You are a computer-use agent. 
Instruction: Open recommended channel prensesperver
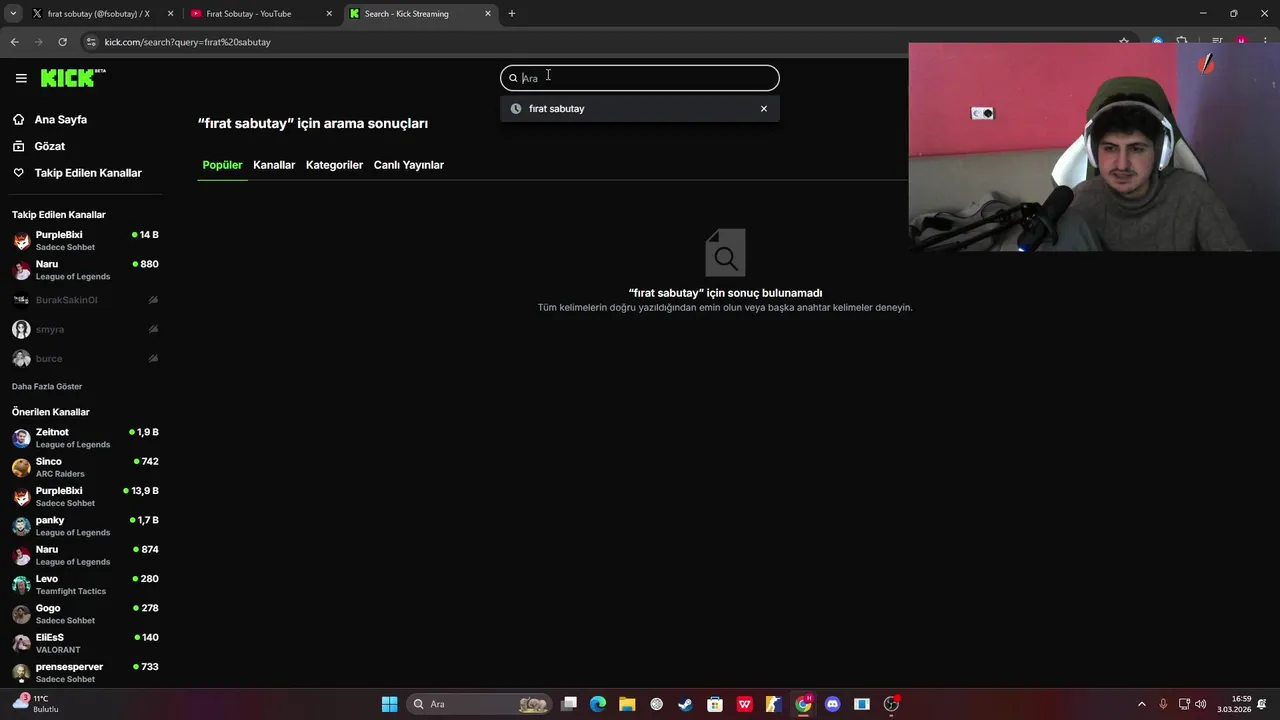[85, 672]
